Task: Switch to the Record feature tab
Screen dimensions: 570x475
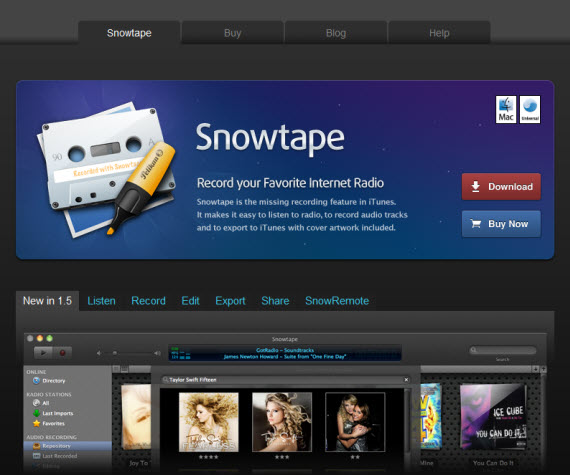Action: 148,301
